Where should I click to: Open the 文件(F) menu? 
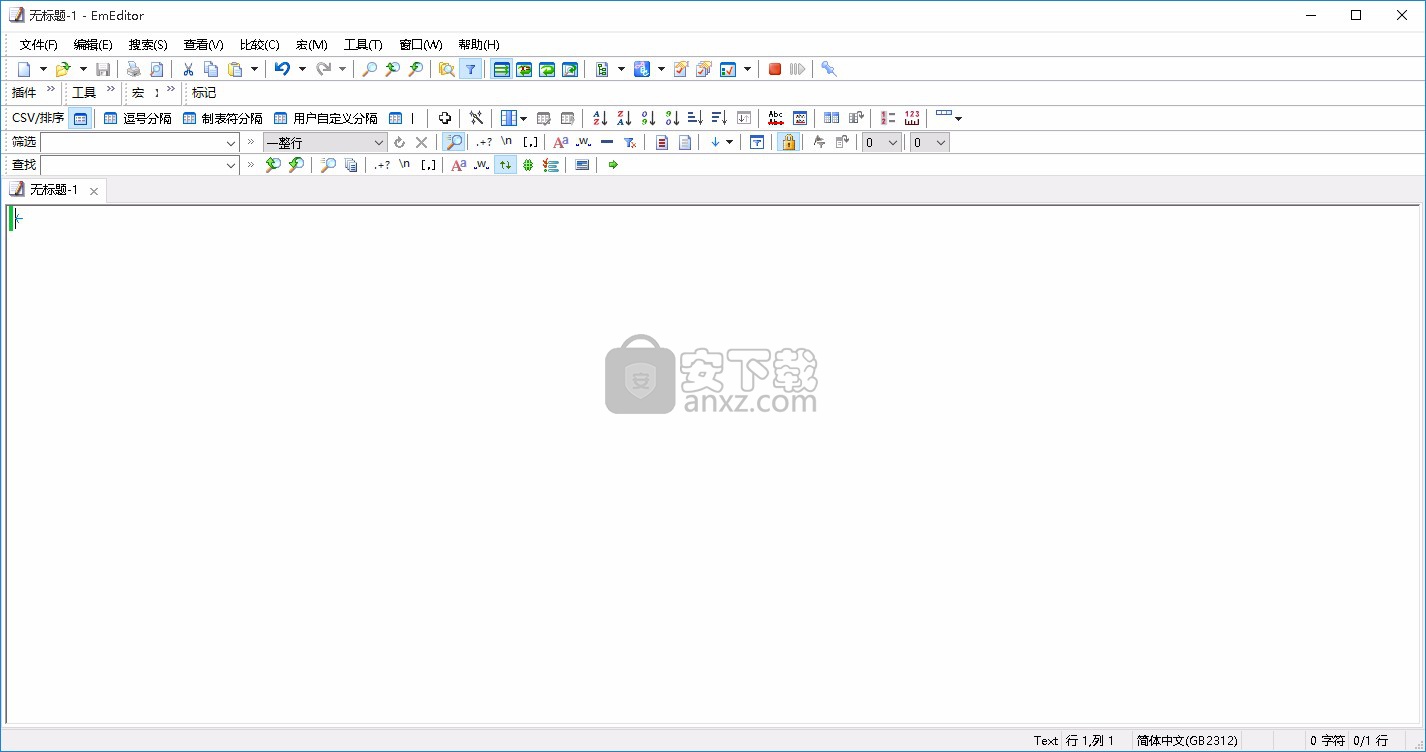[39, 45]
